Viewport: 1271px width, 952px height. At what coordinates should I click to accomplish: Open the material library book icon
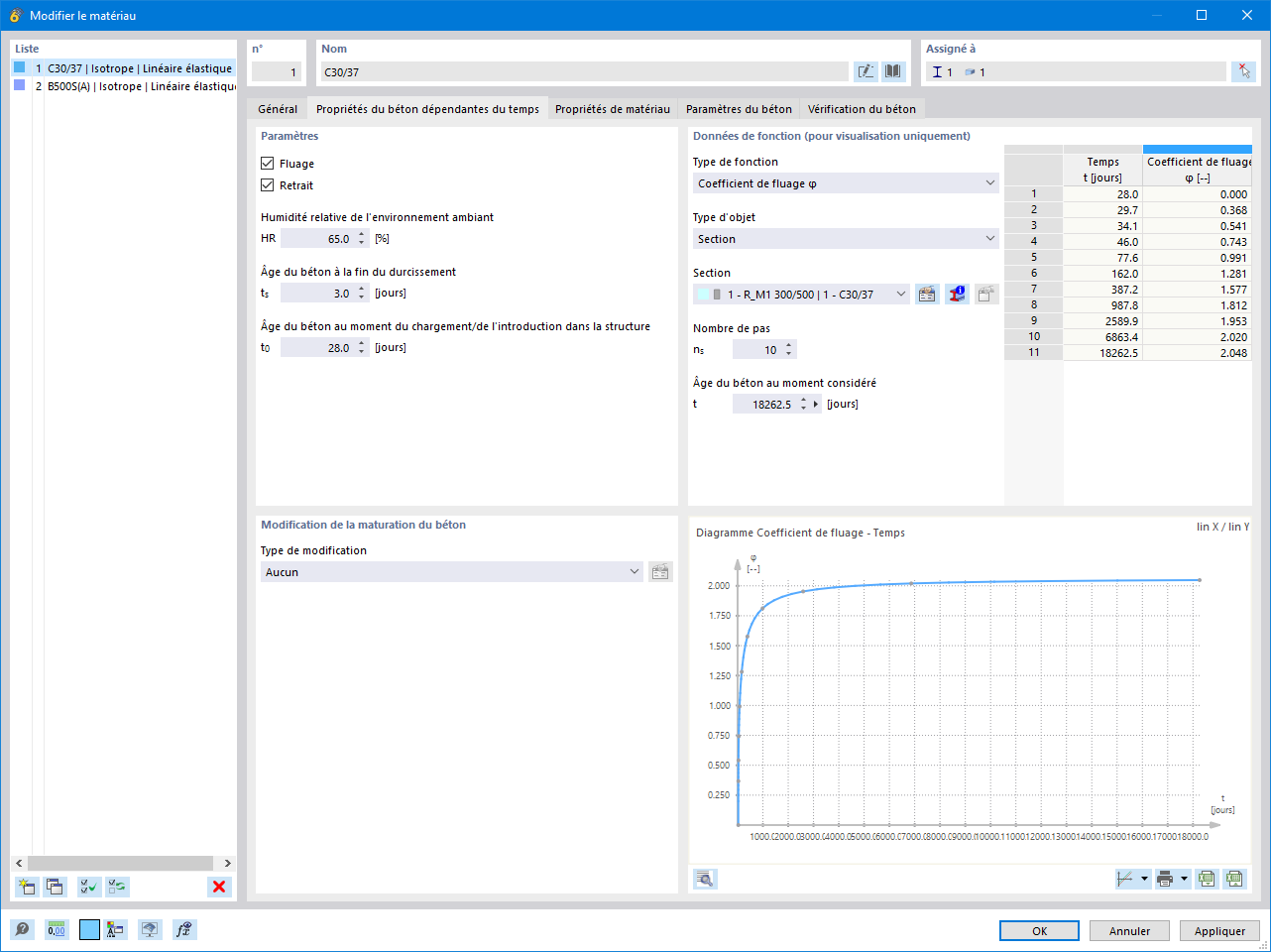click(x=893, y=71)
